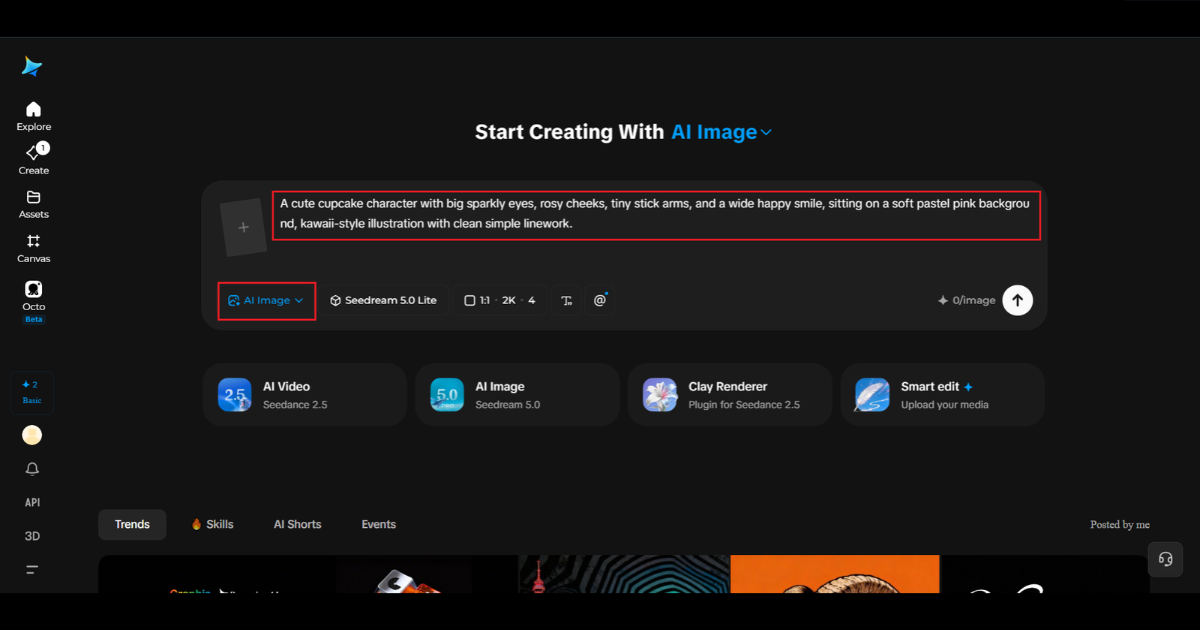1200x630 pixels.
Task: Open the Basic plan credits badge
Action: [33, 392]
